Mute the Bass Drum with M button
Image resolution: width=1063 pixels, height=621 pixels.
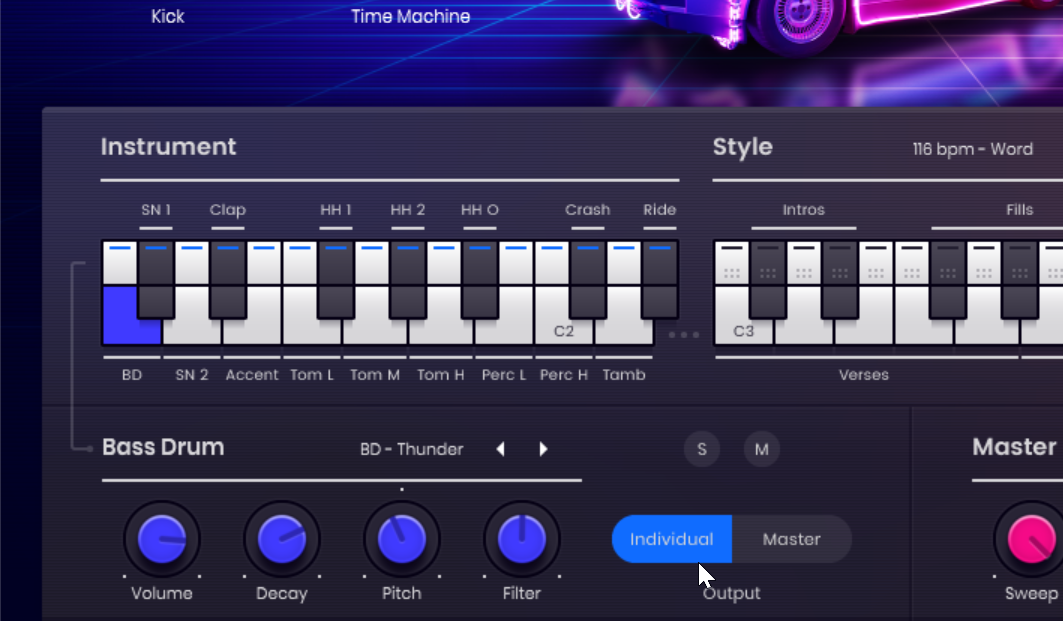coord(761,449)
